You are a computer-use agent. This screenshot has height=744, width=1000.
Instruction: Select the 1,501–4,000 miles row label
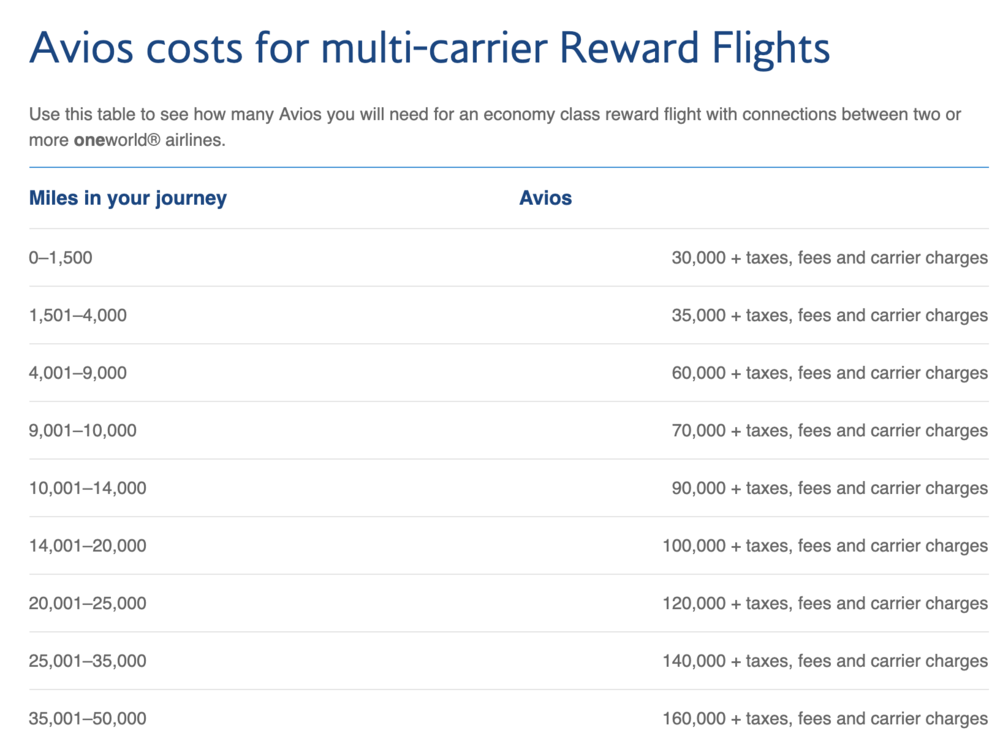pos(78,316)
